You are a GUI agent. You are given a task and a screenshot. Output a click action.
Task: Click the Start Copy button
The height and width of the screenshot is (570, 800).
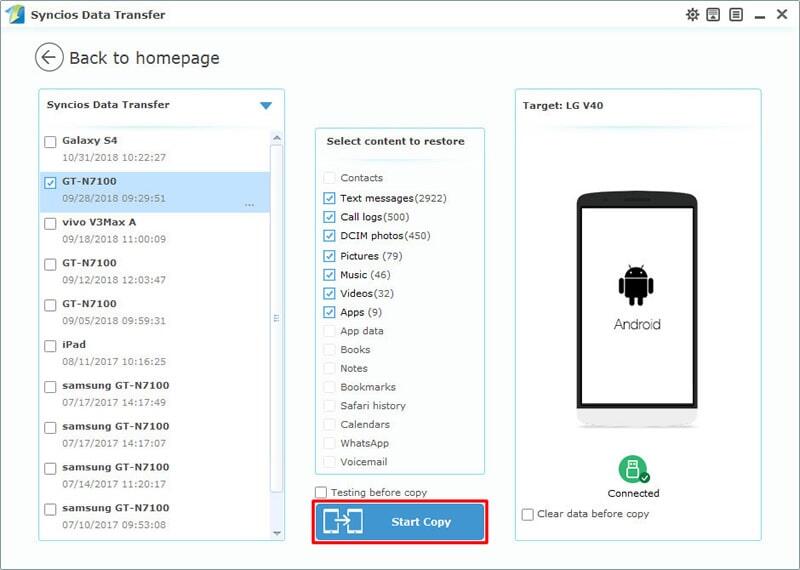[400, 522]
